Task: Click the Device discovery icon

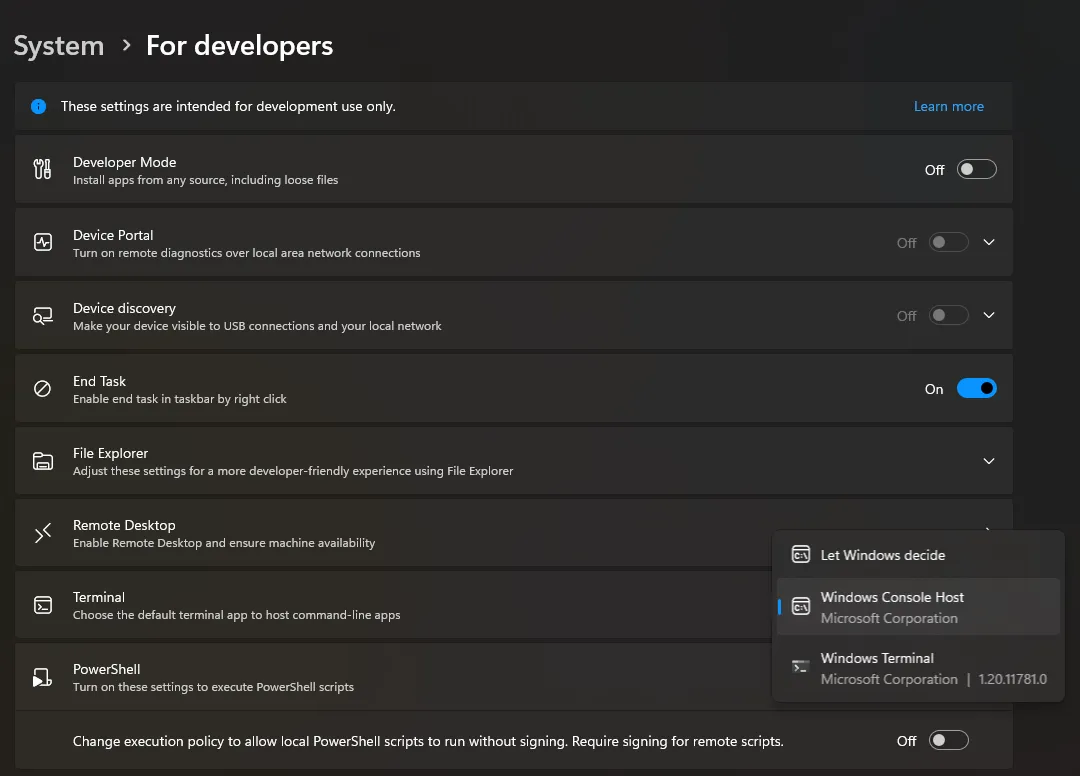Action: [x=41, y=315]
